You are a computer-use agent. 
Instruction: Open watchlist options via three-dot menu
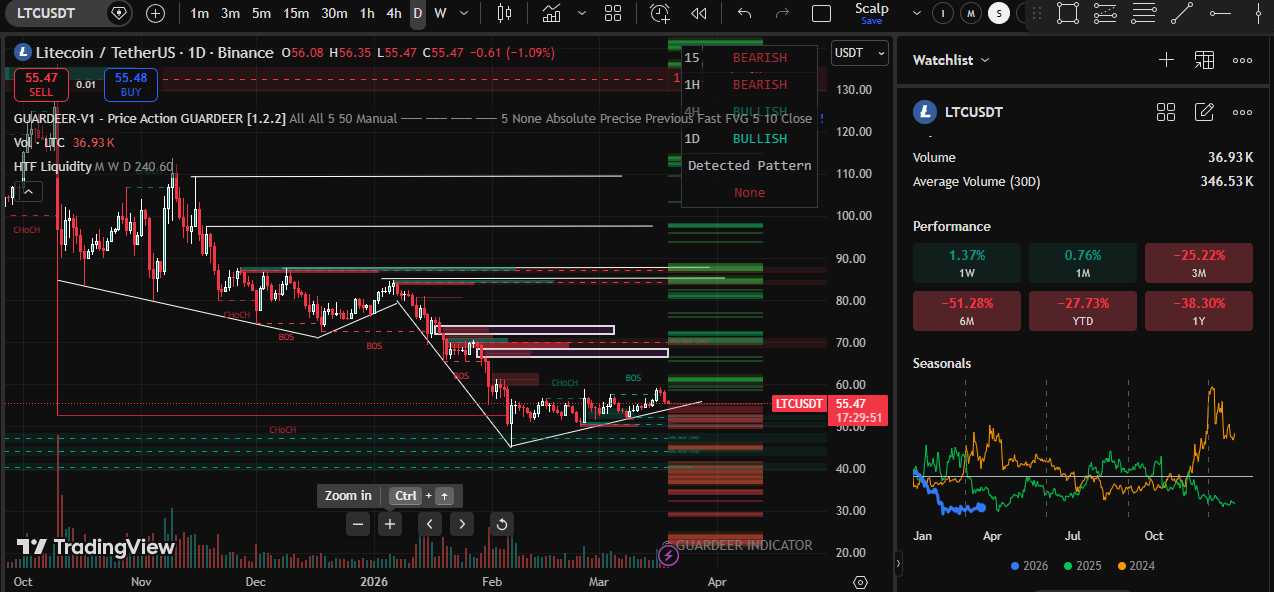point(1242,60)
